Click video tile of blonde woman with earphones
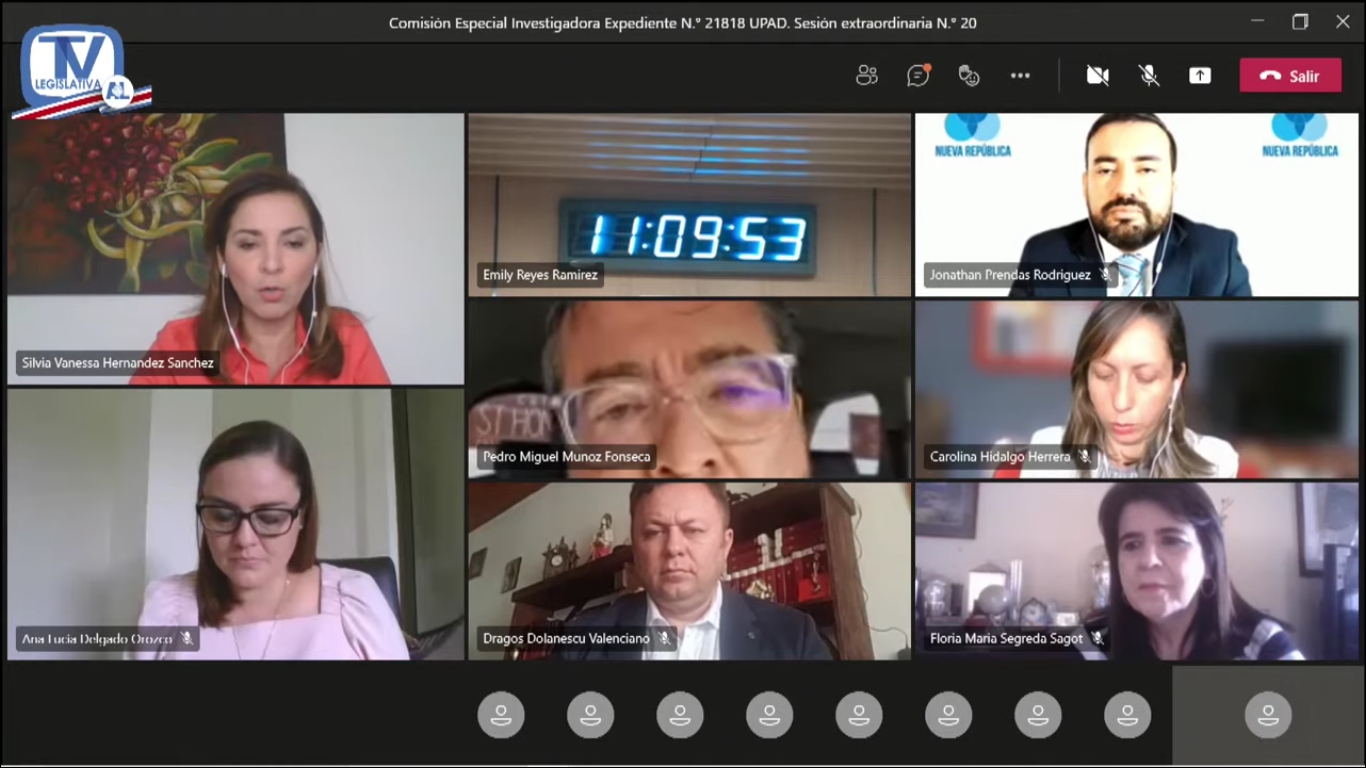 click(1137, 389)
